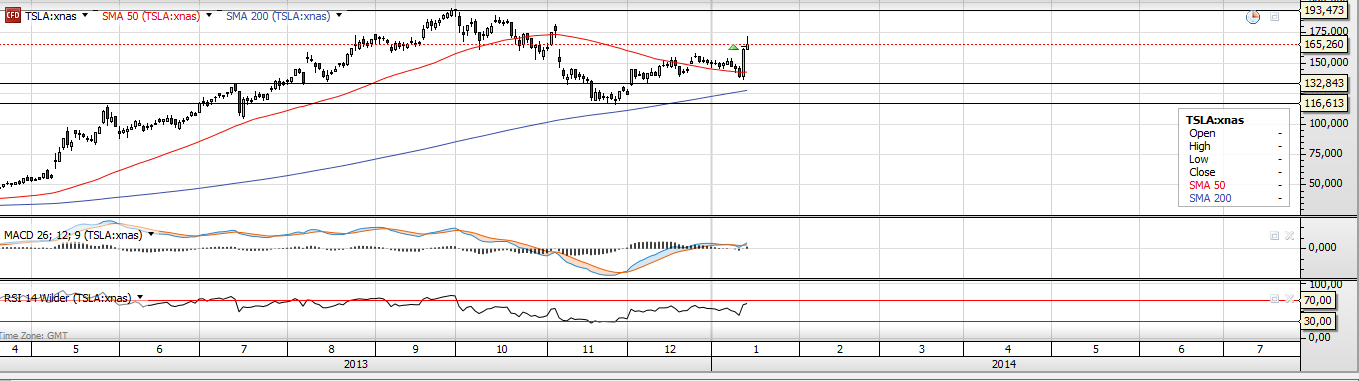The image size is (1359, 381).
Task: Close the RSI sub-panel
Action: point(1289,299)
